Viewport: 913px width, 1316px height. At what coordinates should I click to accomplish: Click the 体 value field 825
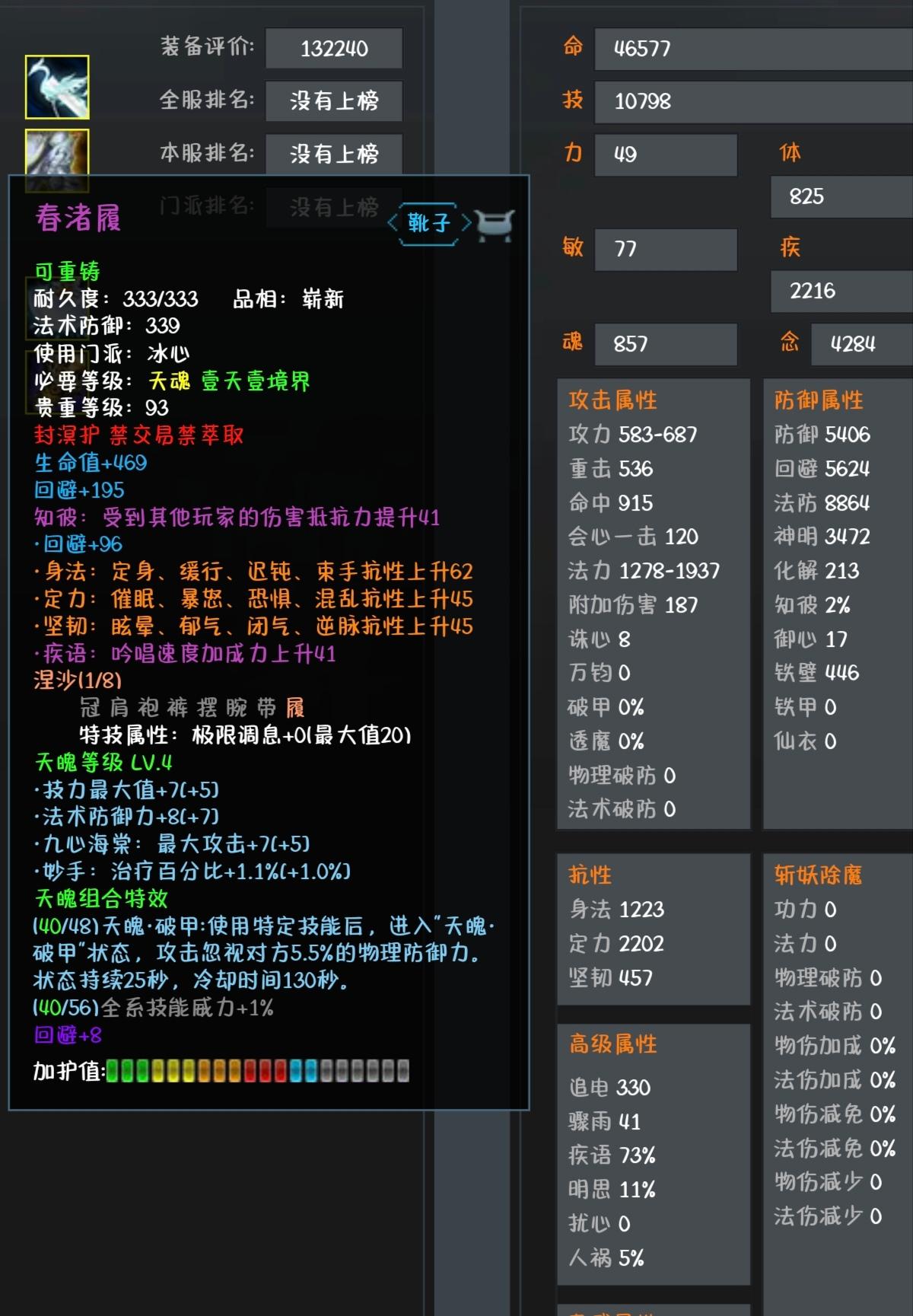tap(841, 196)
